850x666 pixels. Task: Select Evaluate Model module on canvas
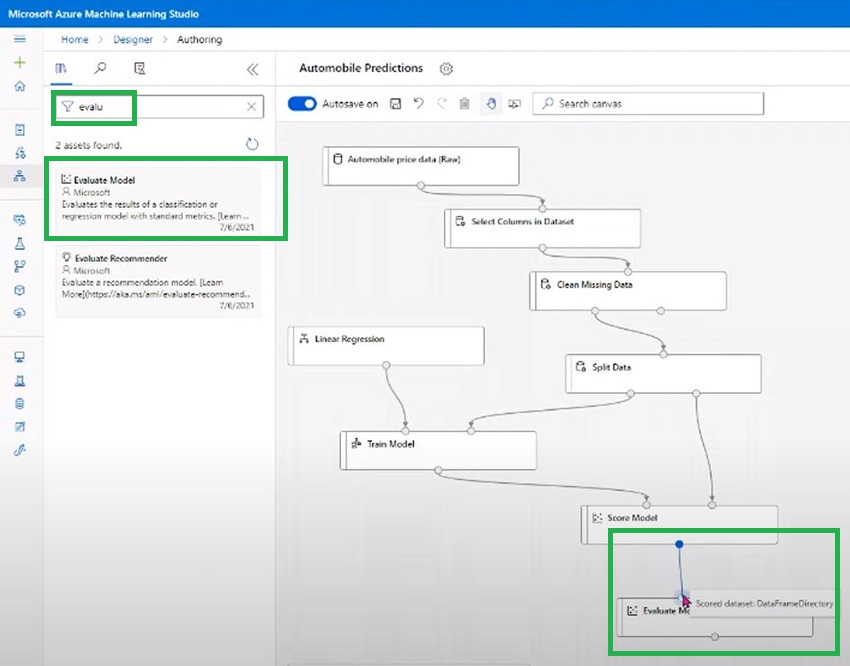click(x=715, y=617)
